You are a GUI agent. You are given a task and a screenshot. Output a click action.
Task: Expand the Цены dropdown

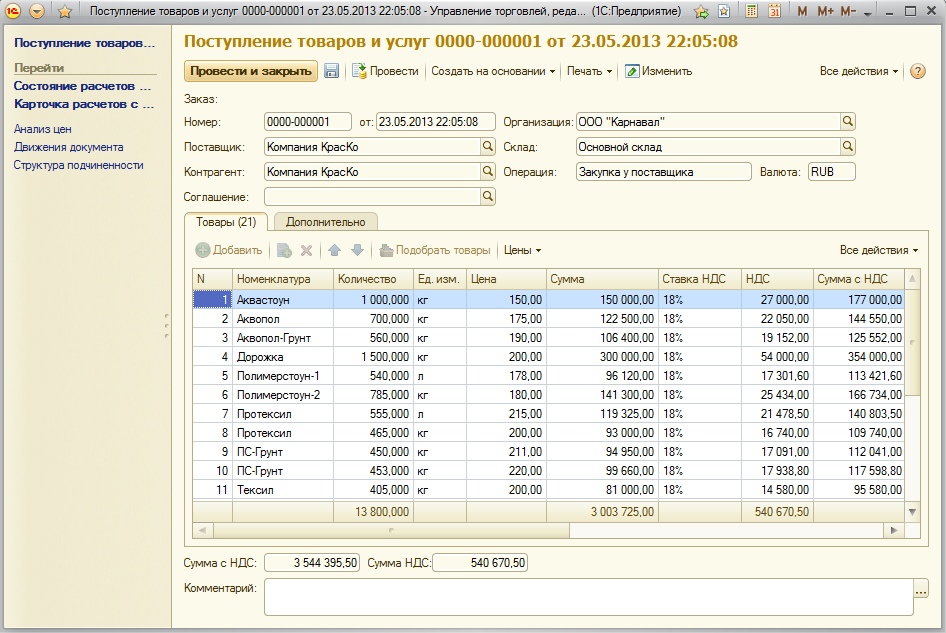pyautogui.click(x=522, y=250)
